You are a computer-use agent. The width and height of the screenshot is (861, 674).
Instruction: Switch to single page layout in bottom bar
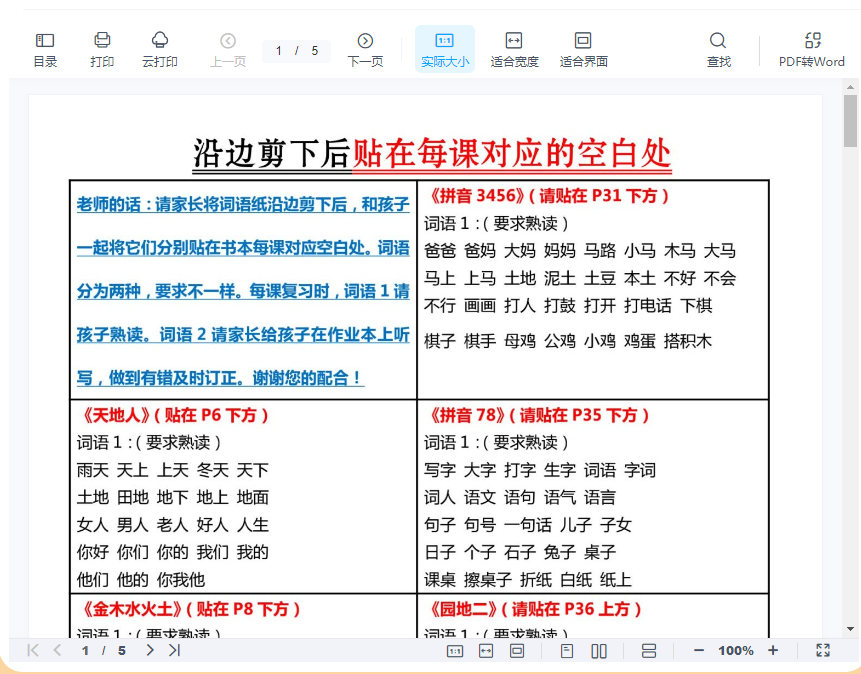[x=567, y=651]
